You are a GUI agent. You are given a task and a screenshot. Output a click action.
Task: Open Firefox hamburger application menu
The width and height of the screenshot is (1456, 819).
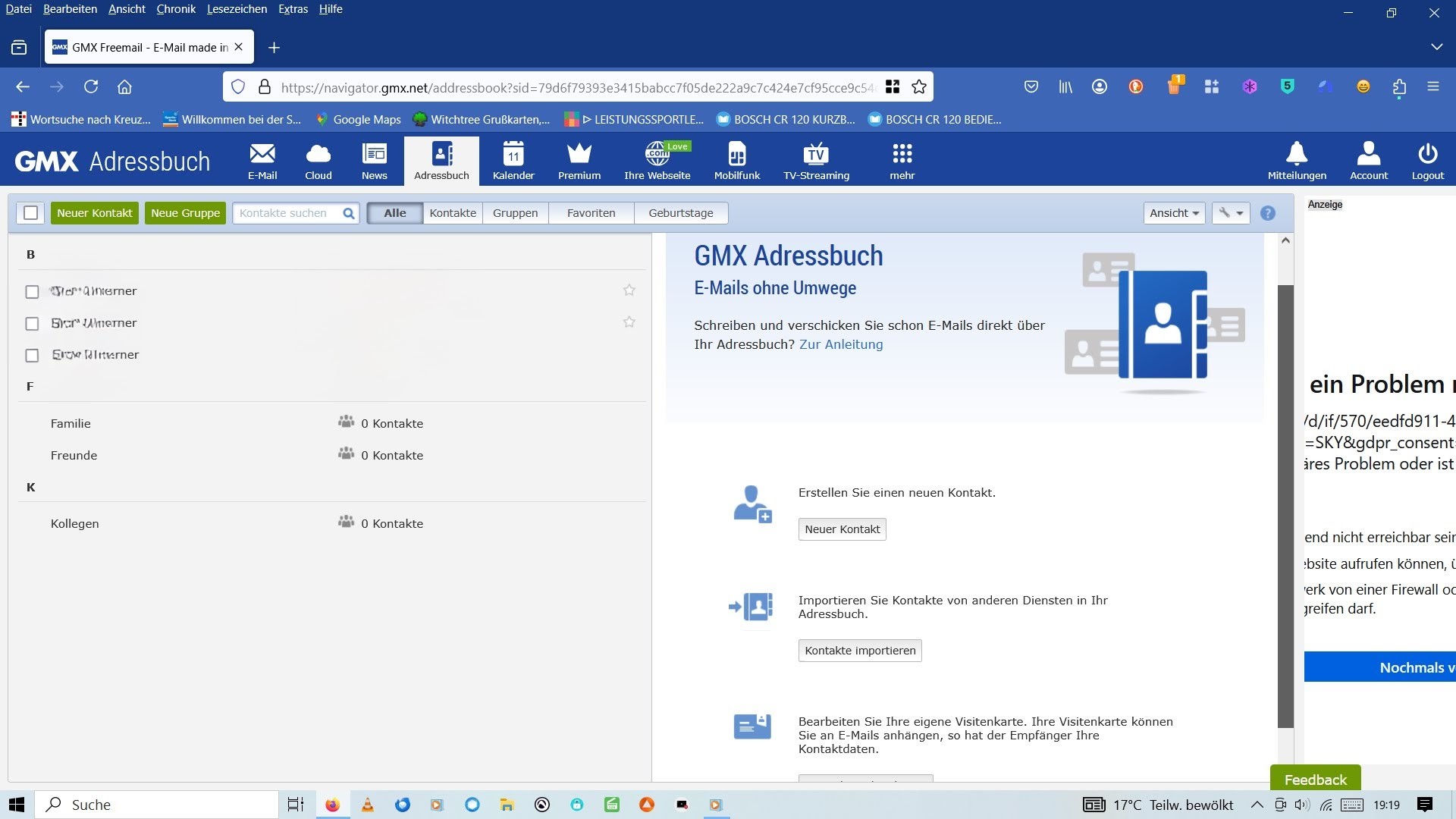pos(1433,87)
